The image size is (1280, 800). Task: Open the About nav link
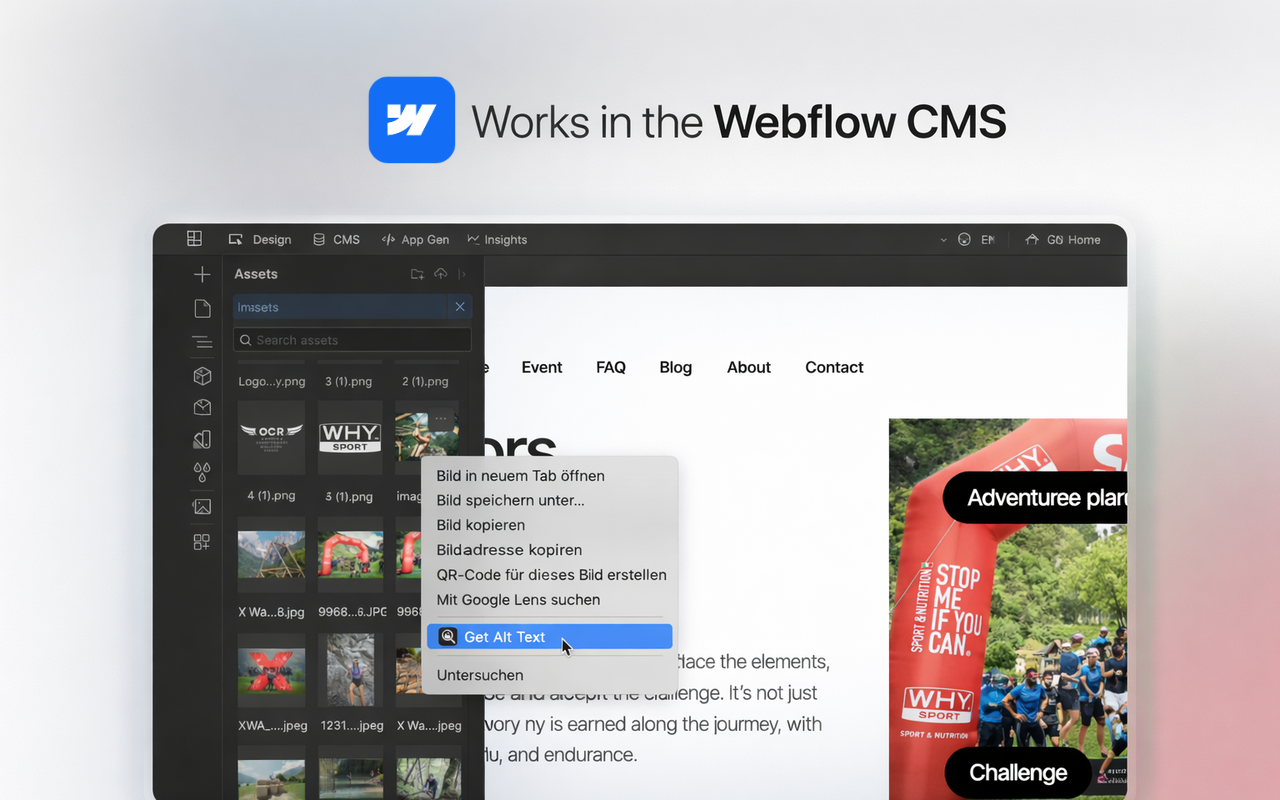pos(749,367)
